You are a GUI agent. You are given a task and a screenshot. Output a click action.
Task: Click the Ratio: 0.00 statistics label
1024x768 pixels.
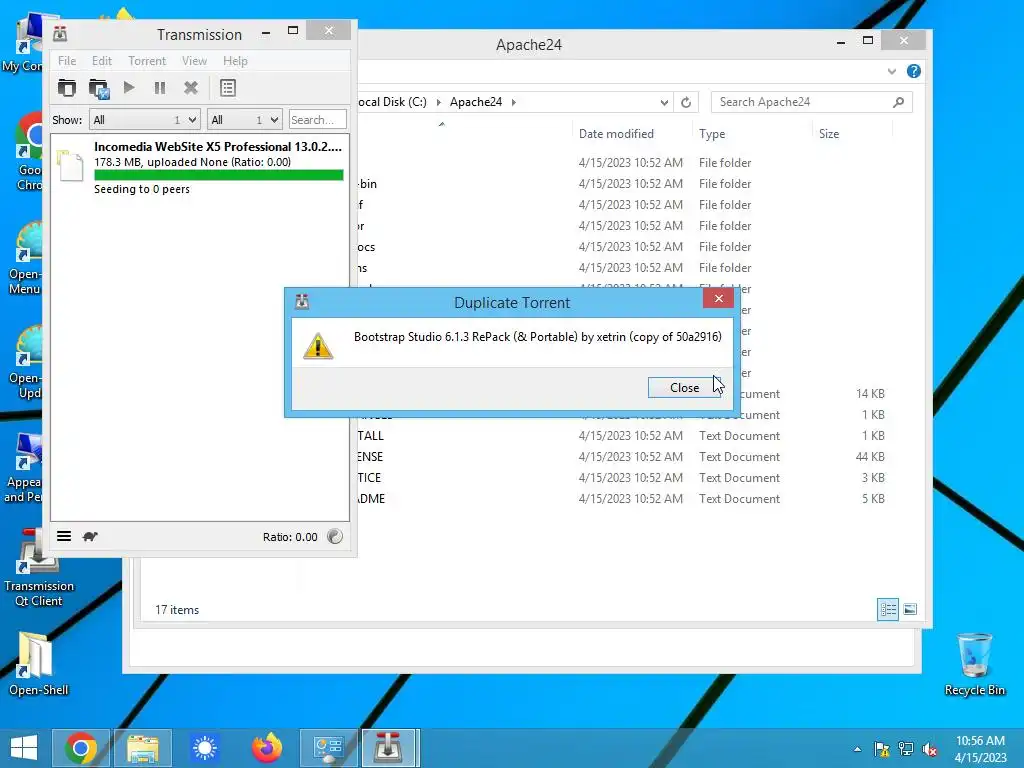[290, 537]
